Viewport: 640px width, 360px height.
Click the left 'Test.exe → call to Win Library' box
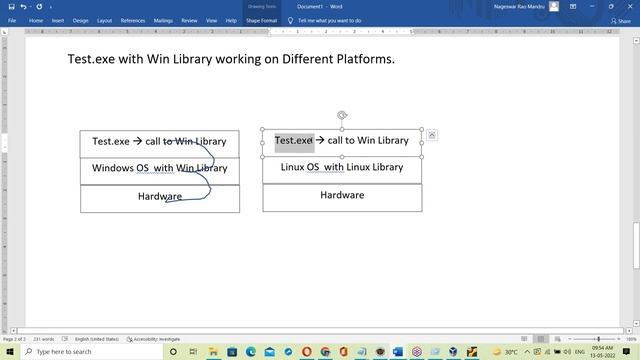tap(160, 144)
